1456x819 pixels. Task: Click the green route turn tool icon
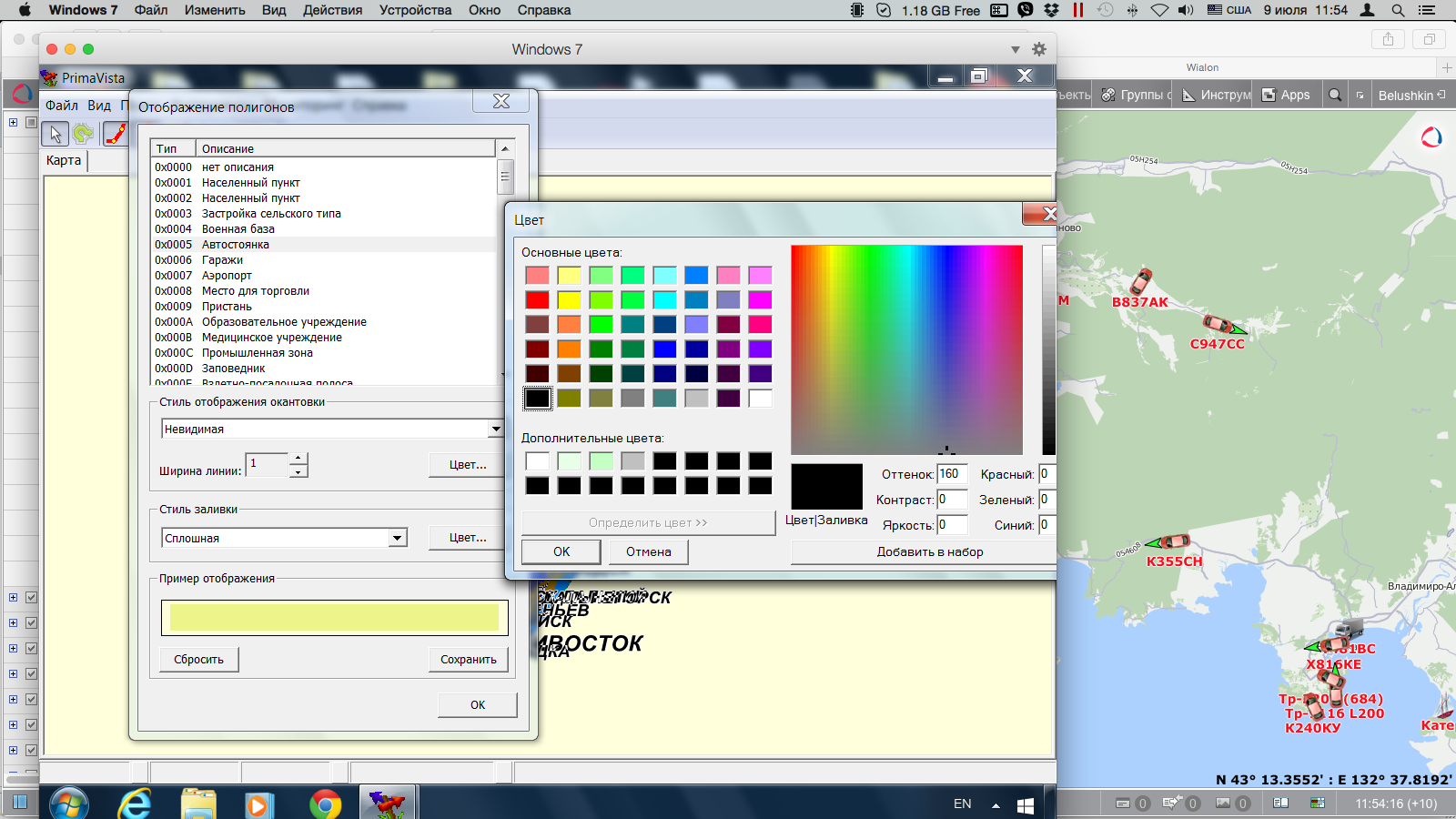pos(84,135)
